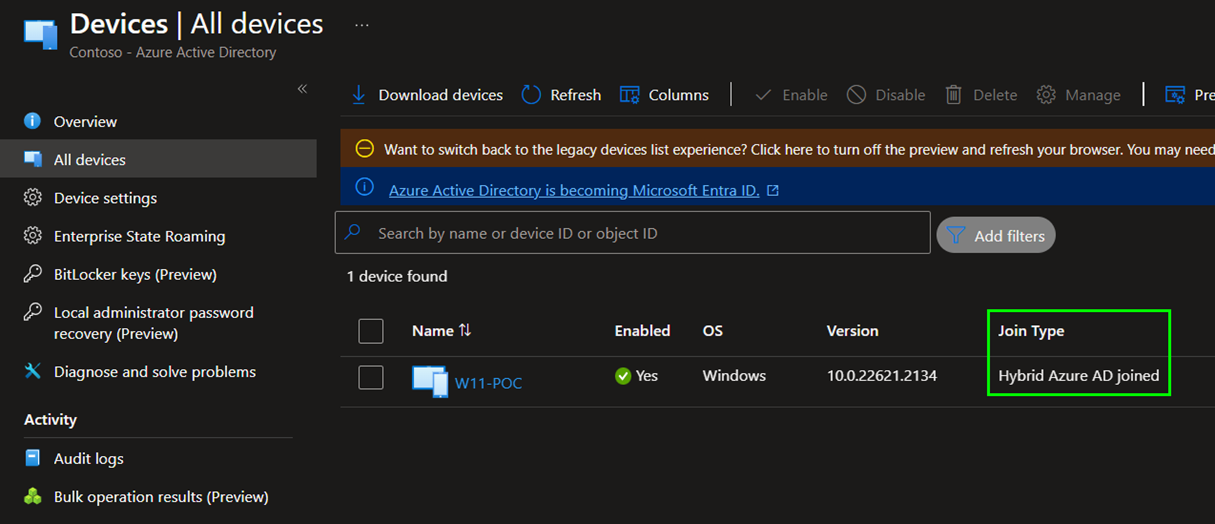Collapse the left navigation sidebar
The image size is (1215, 524).
click(x=302, y=89)
